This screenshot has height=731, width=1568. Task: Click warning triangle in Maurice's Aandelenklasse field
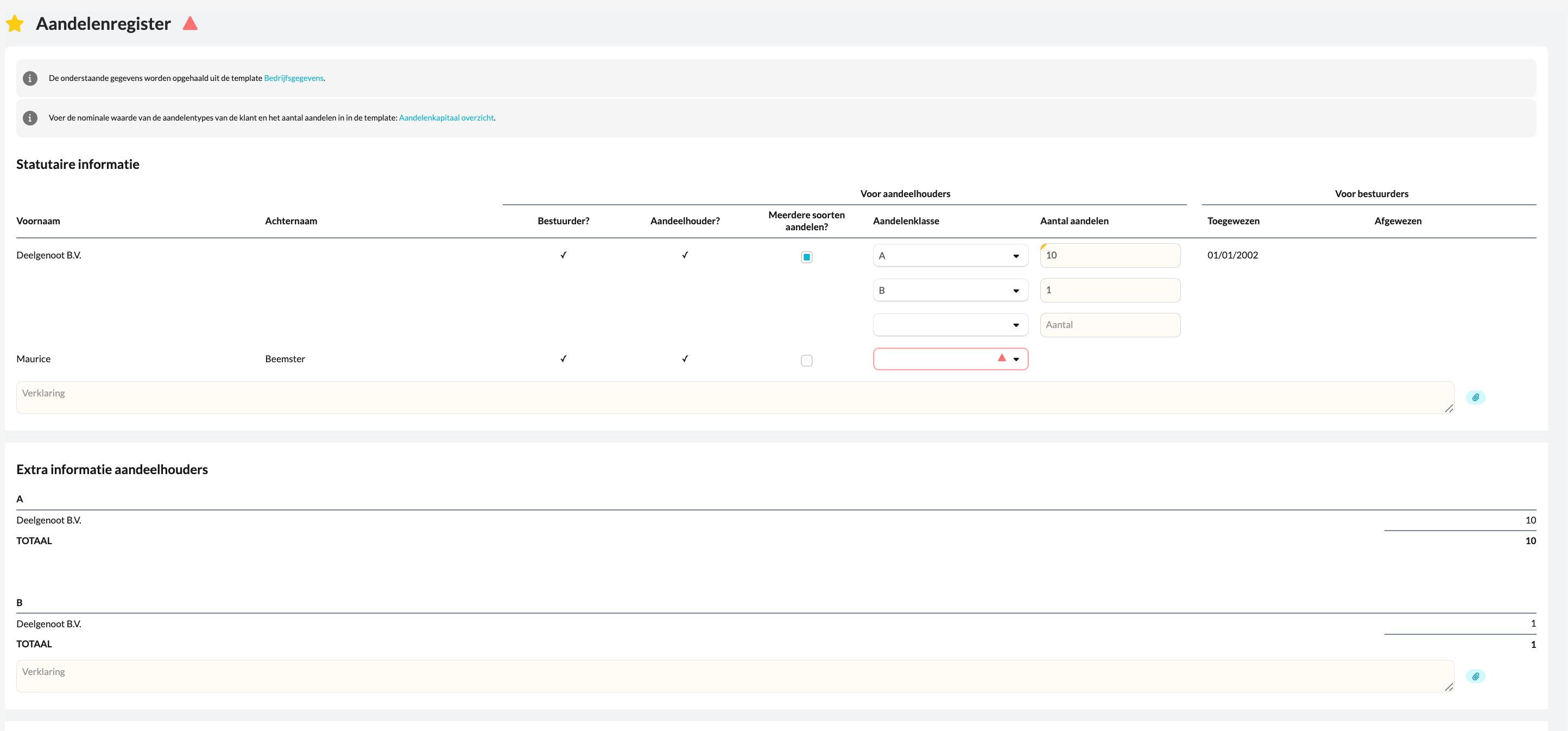pyautogui.click(x=1001, y=358)
